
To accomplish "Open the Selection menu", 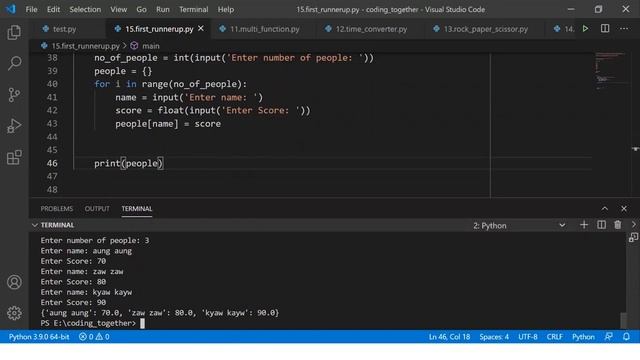I will [x=85, y=9].
